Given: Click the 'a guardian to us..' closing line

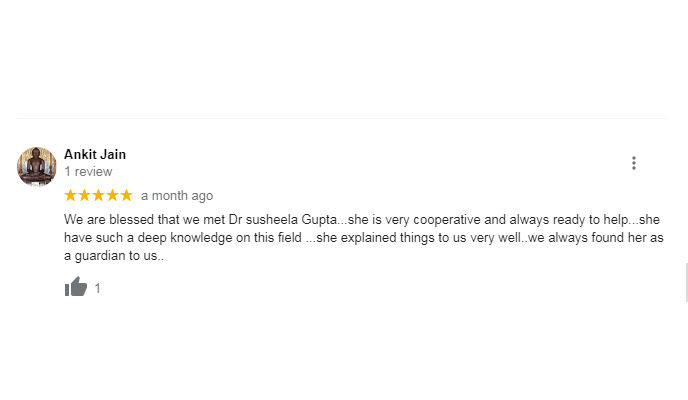Looking at the screenshot, I should pyautogui.click(x=114, y=256).
